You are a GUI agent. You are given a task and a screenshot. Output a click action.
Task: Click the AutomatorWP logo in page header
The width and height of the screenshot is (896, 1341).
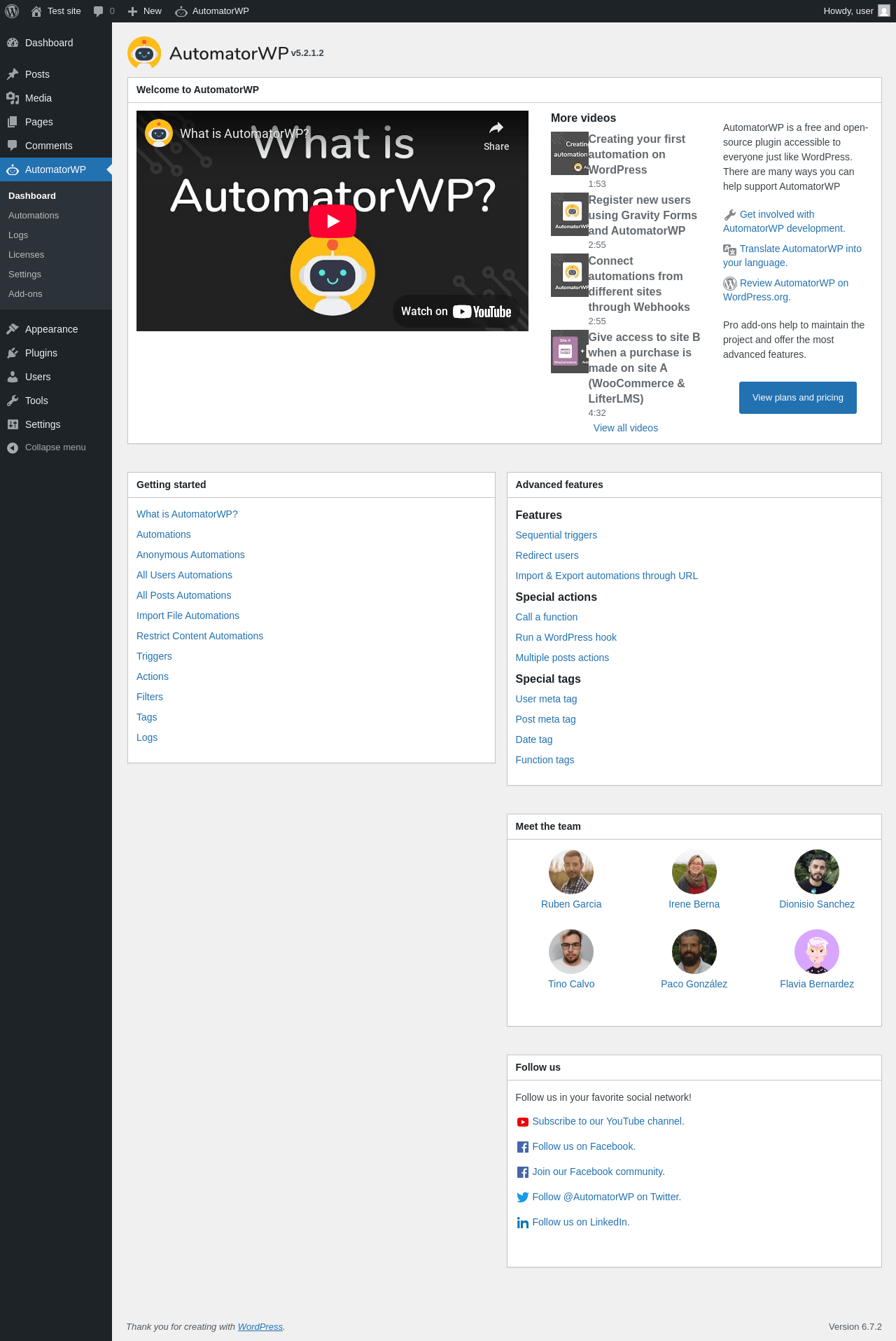point(144,53)
